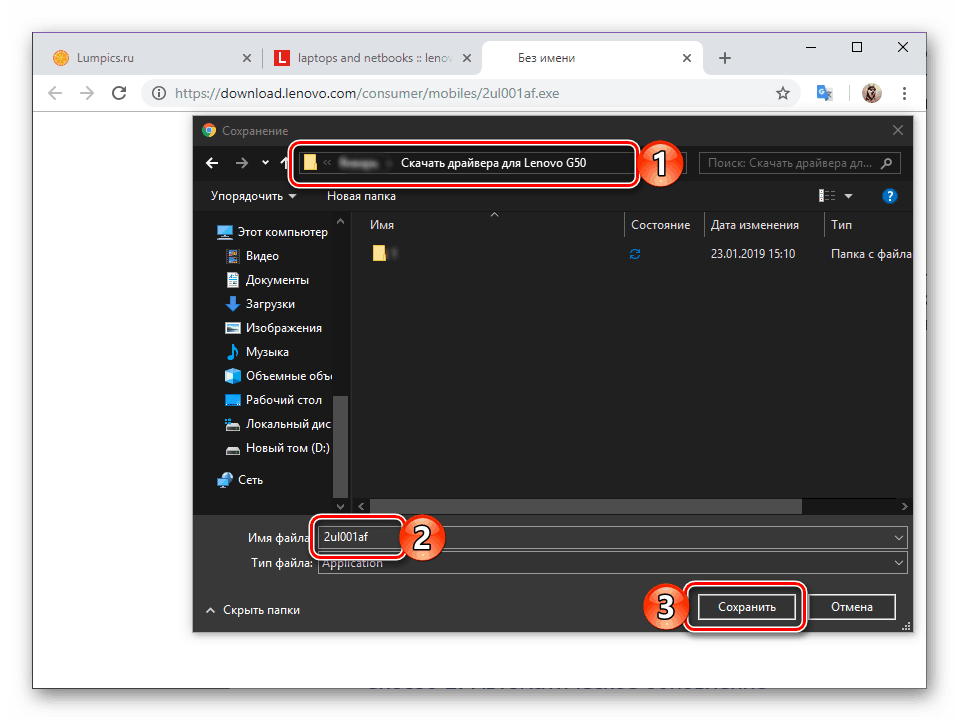The width and height of the screenshot is (959, 721).
Task: Switch to laptops and netbooks tab
Action: [373, 58]
